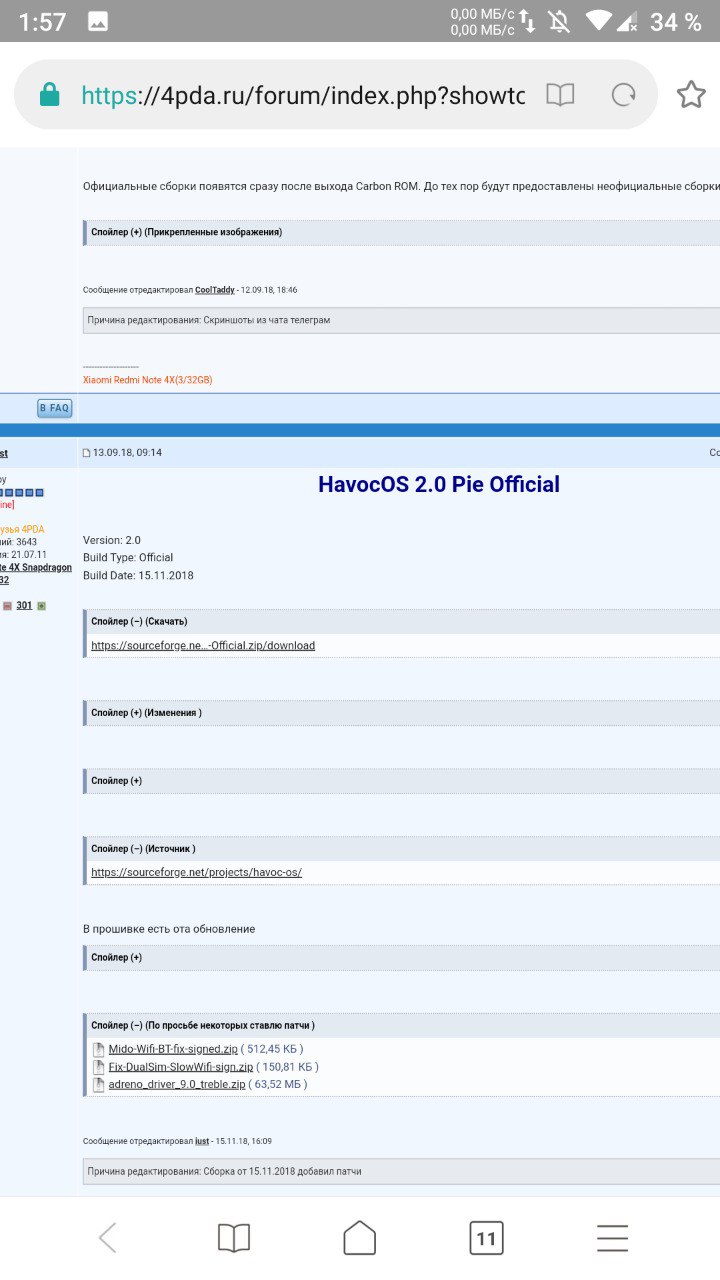Reload the page with refresh icon
The width and height of the screenshot is (720, 1280).
coord(624,95)
